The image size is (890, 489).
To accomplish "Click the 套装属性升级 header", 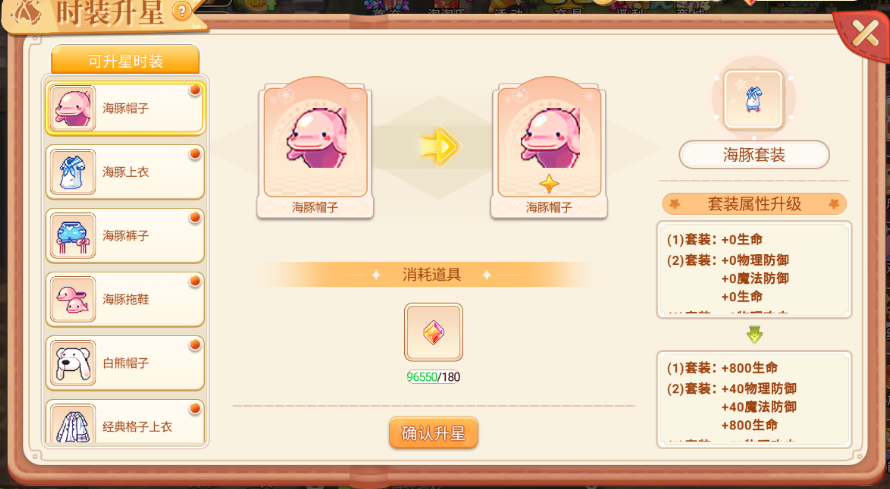I will [x=754, y=204].
